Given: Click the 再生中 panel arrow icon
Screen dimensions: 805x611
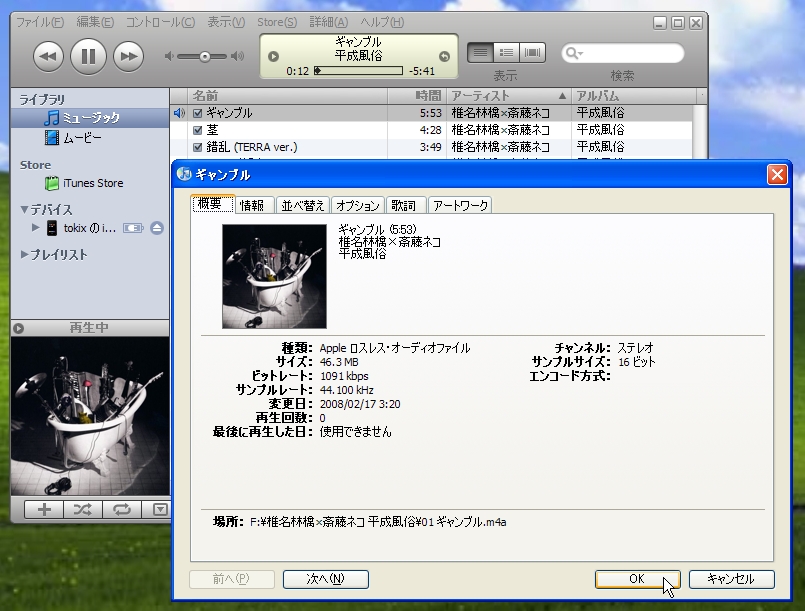Looking at the screenshot, I should coord(19,328).
